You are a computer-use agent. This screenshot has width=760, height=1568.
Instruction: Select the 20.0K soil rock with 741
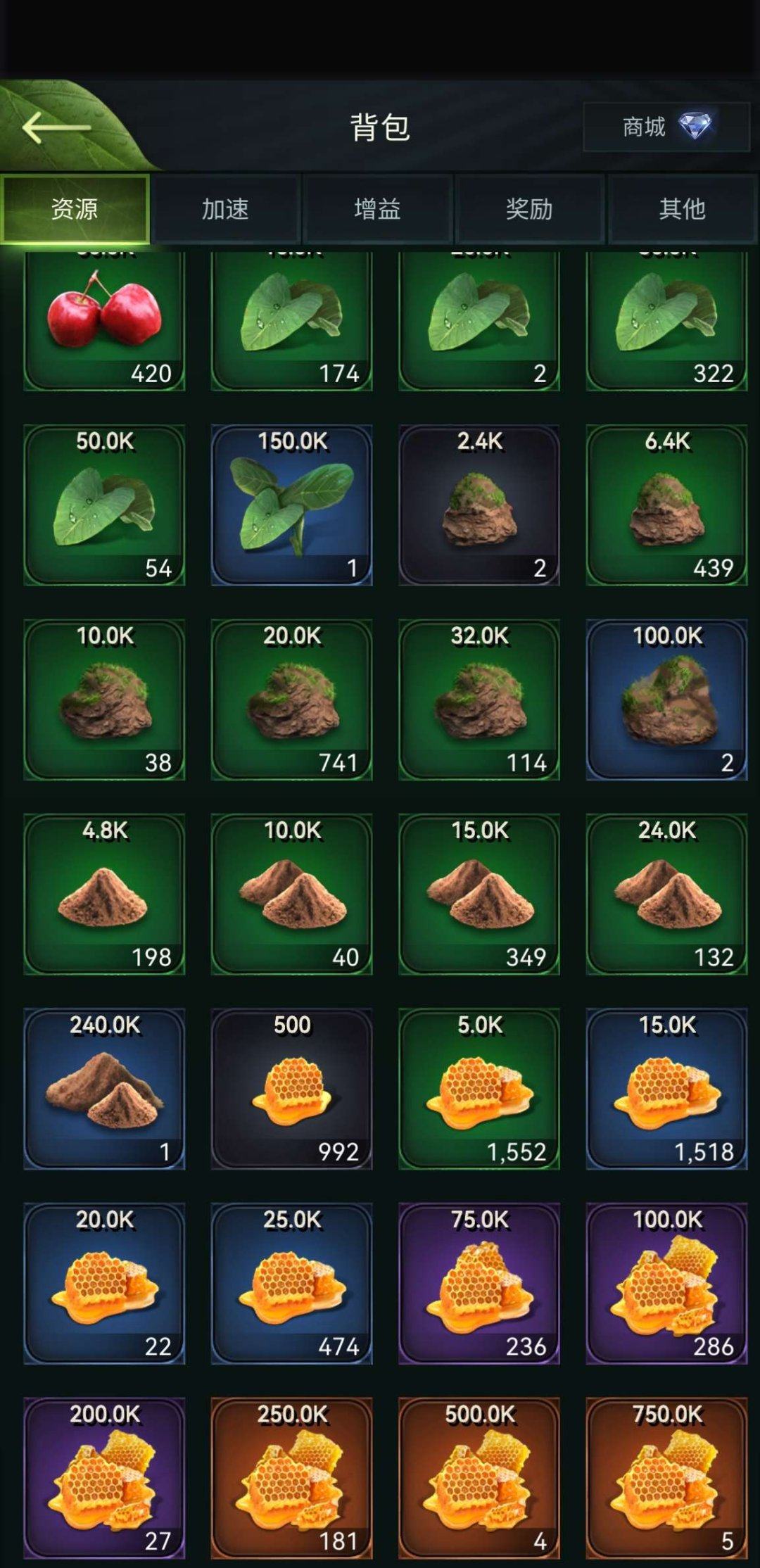[x=292, y=700]
